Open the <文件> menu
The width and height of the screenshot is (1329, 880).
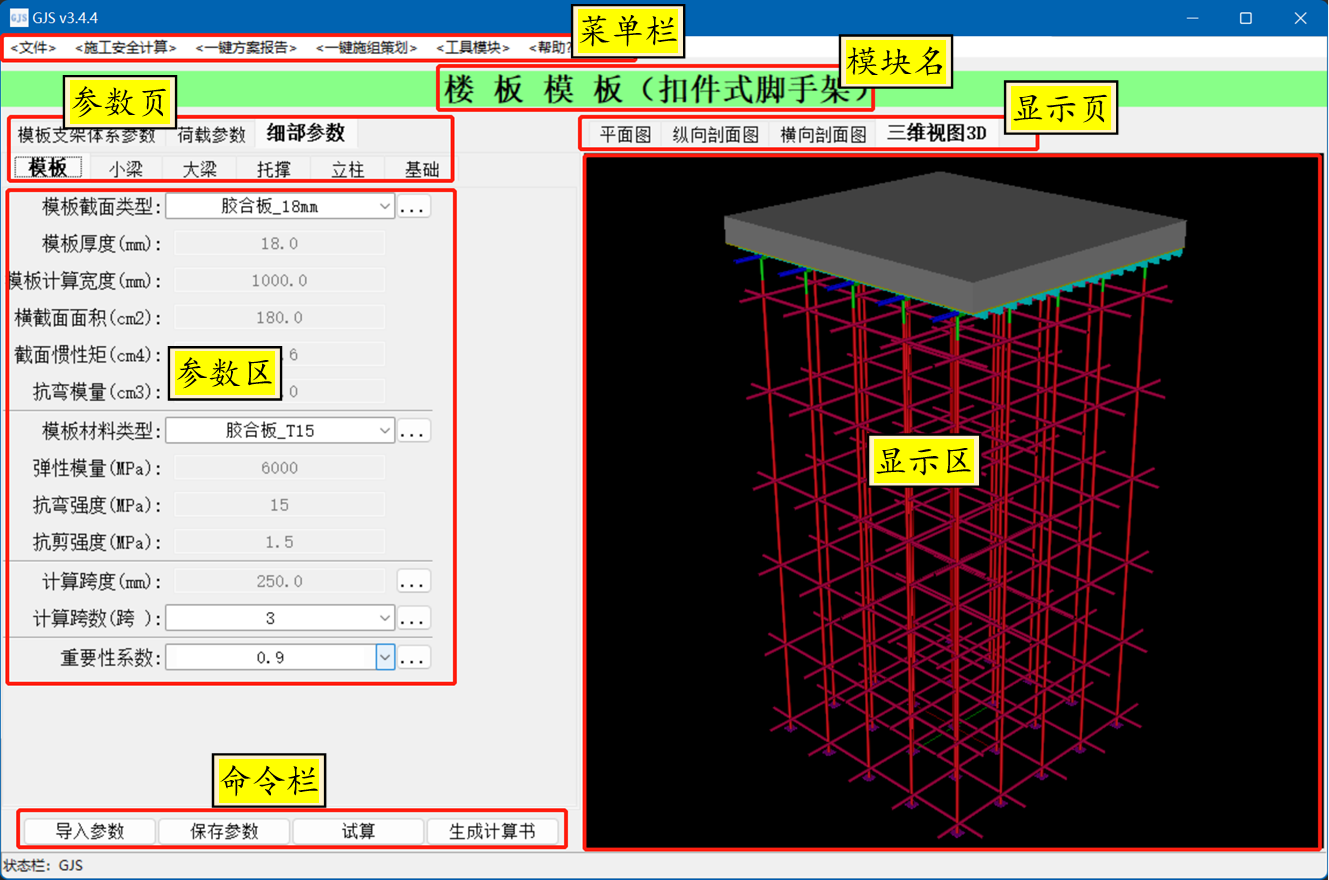(33, 48)
